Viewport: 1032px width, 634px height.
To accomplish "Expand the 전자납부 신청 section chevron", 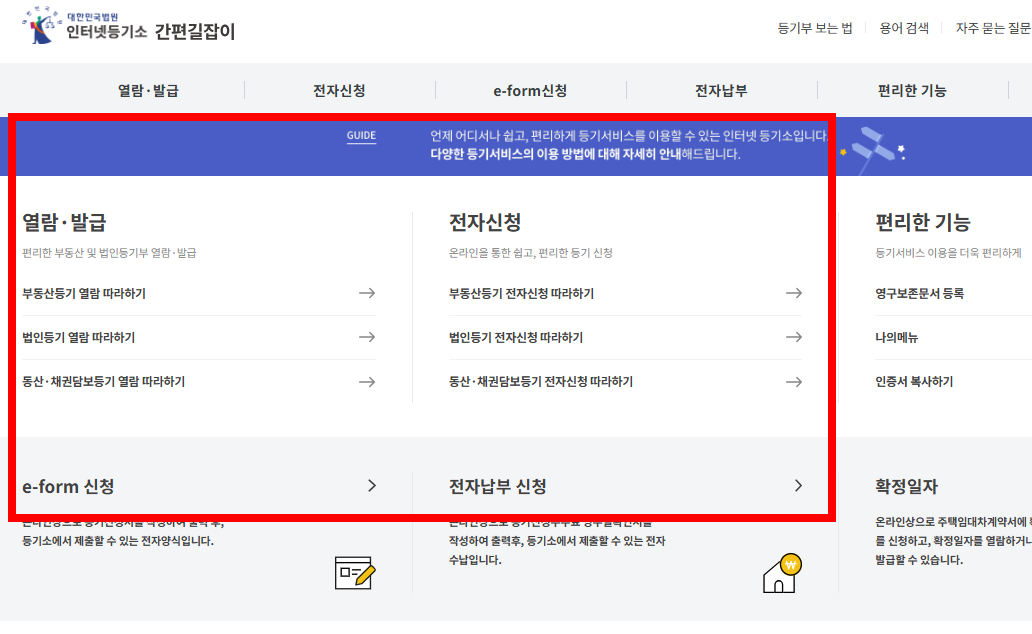I will [797, 486].
